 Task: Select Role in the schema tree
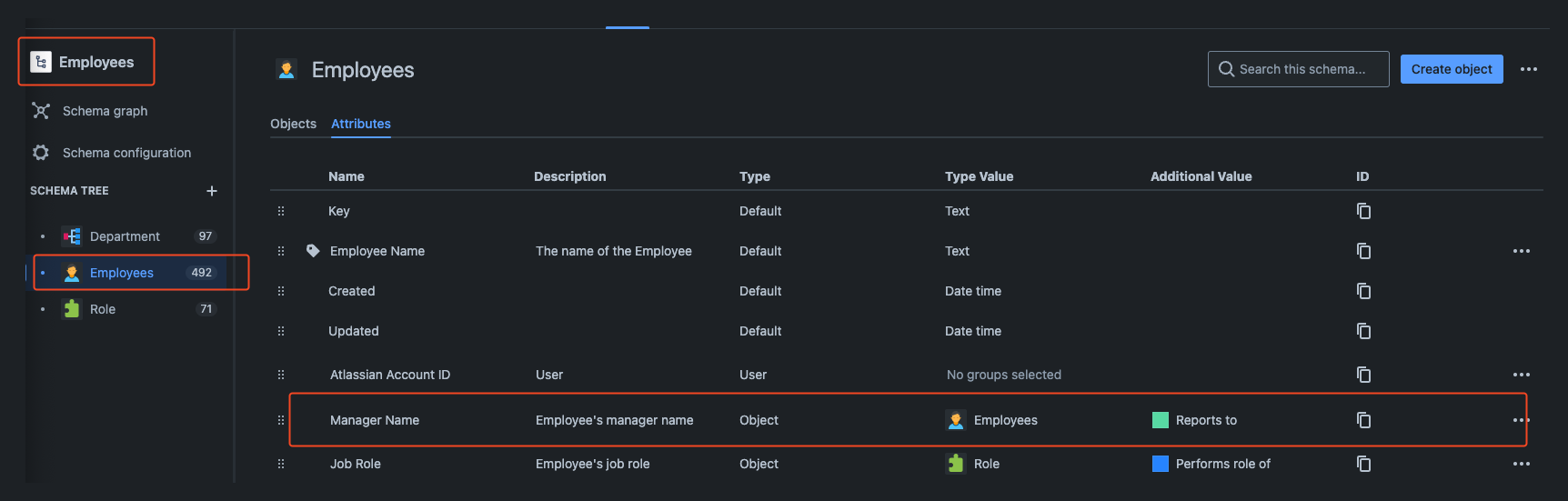103,309
